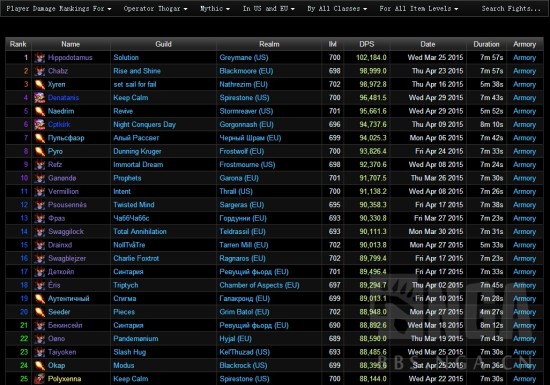The height and width of the screenshot is (385, 550).
Task: Open the Rise and Shine guild link
Action: pyautogui.click(x=137, y=71)
